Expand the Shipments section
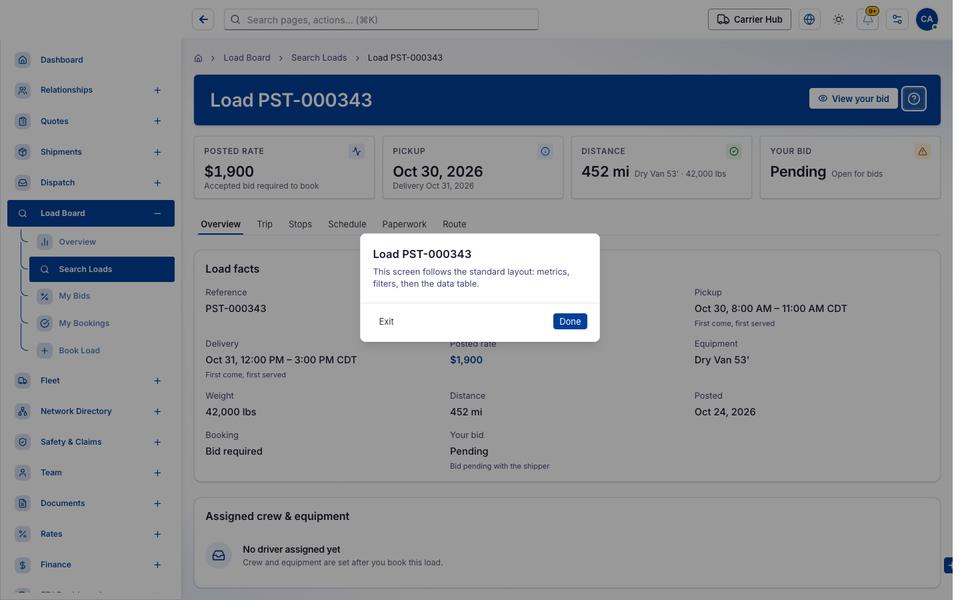 (x=157, y=152)
